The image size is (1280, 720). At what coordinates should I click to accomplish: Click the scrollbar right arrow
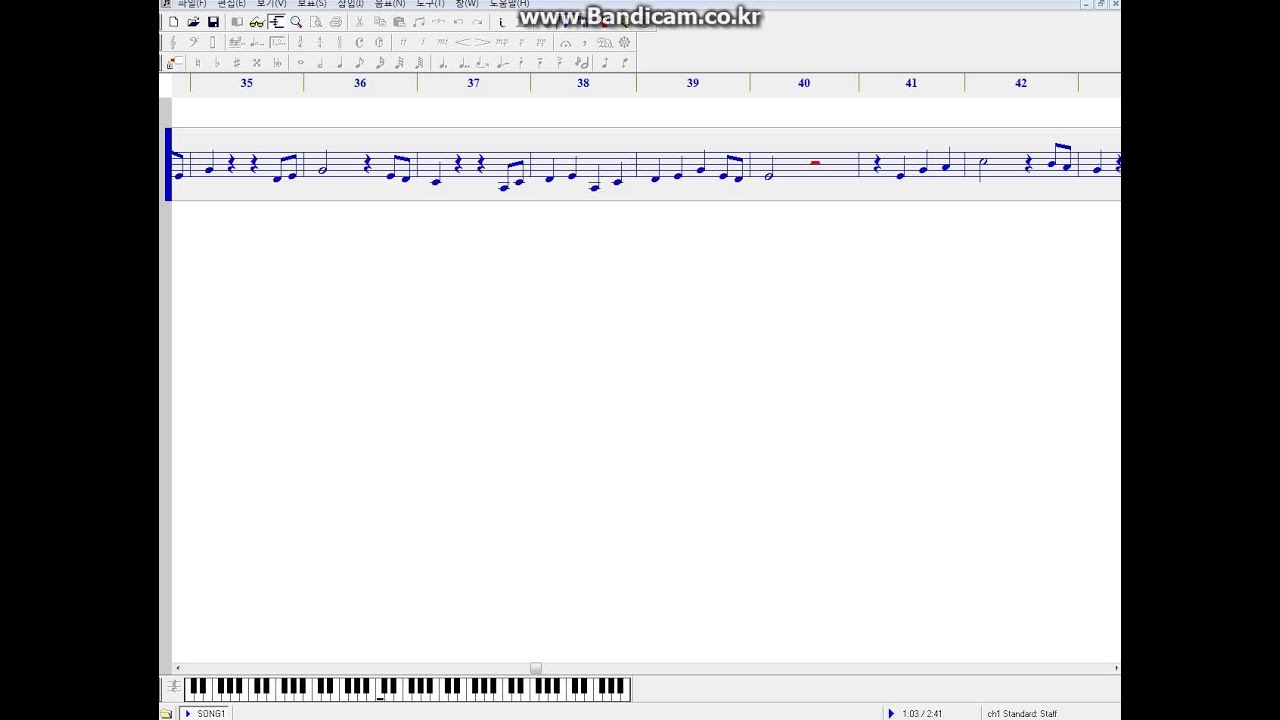click(x=1116, y=668)
